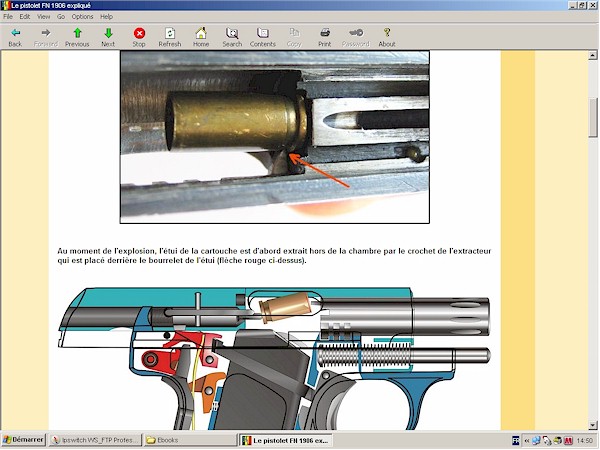Click the greyed Copy toolbar icon

[294, 38]
